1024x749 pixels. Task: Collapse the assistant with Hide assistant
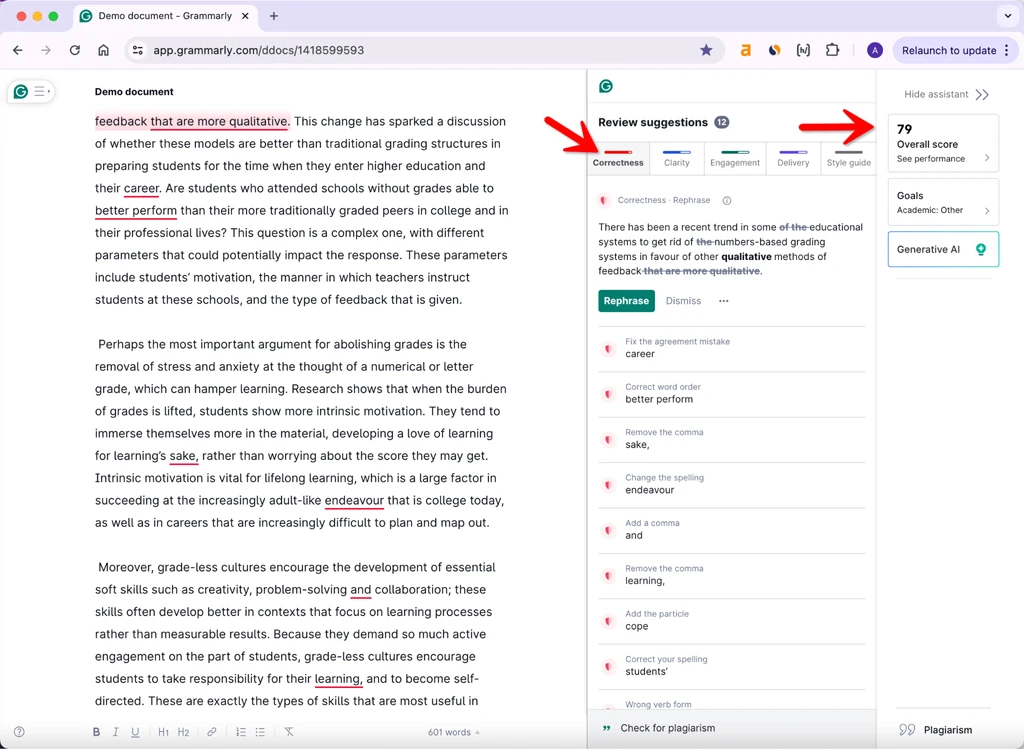coord(946,95)
